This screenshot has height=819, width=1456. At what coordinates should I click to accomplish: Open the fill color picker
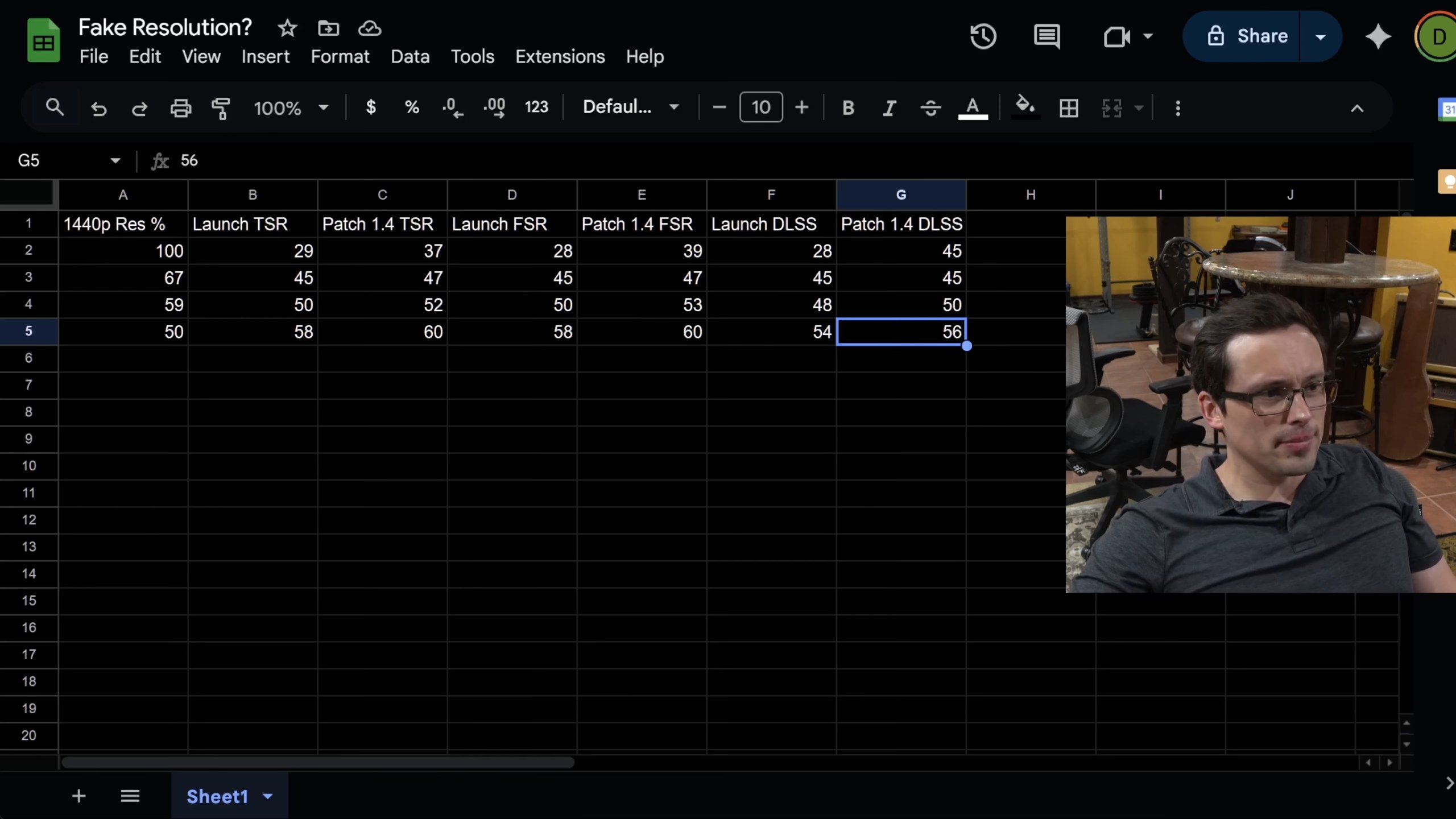[x=1025, y=106]
